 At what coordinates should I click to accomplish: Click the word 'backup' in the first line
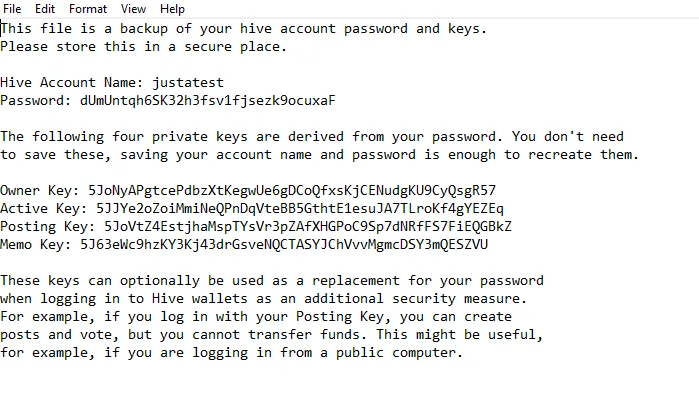pyautogui.click(x=144, y=29)
